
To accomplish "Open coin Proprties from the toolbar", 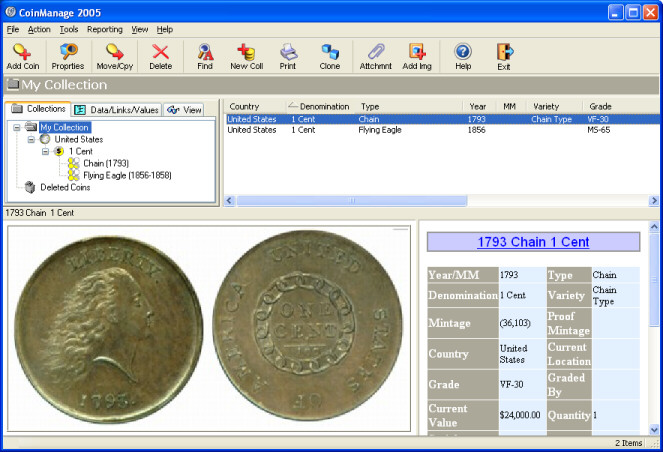I will tap(68, 56).
